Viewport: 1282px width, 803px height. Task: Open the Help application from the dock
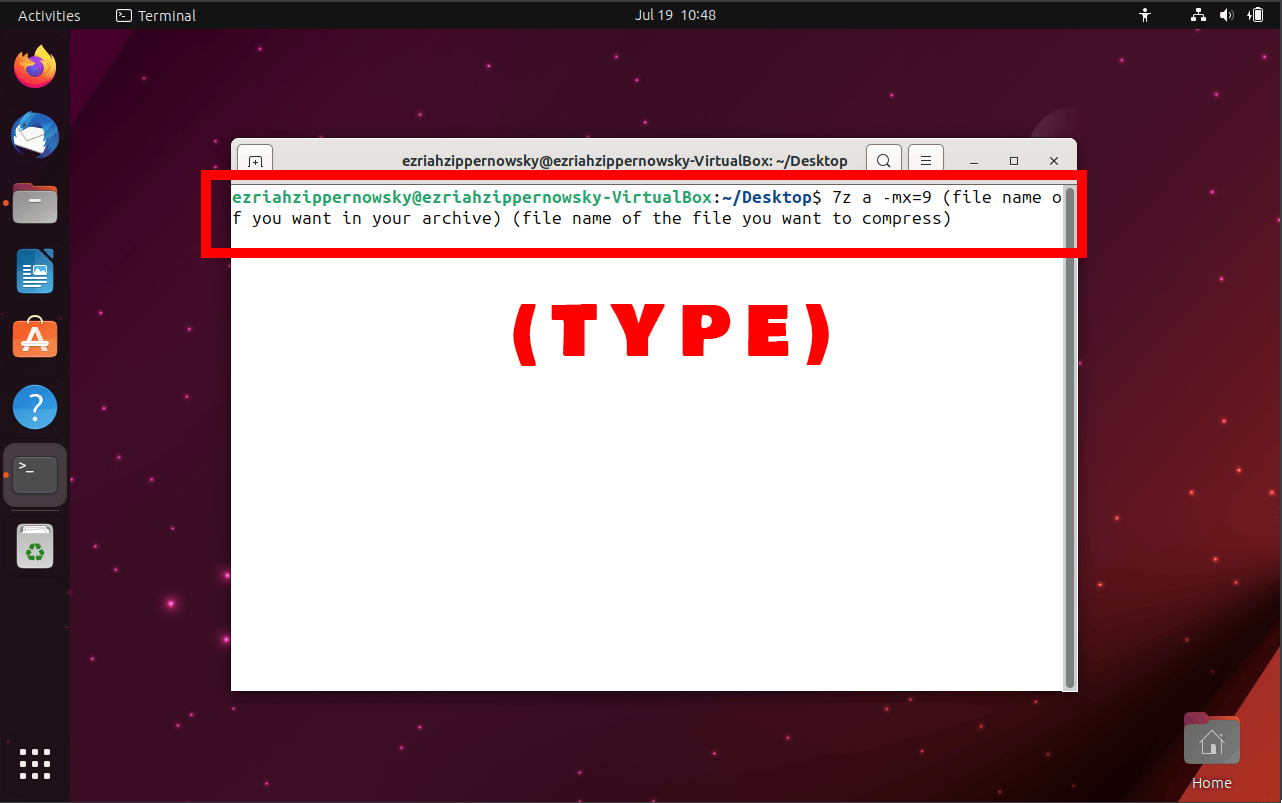click(x=35, y=406)
